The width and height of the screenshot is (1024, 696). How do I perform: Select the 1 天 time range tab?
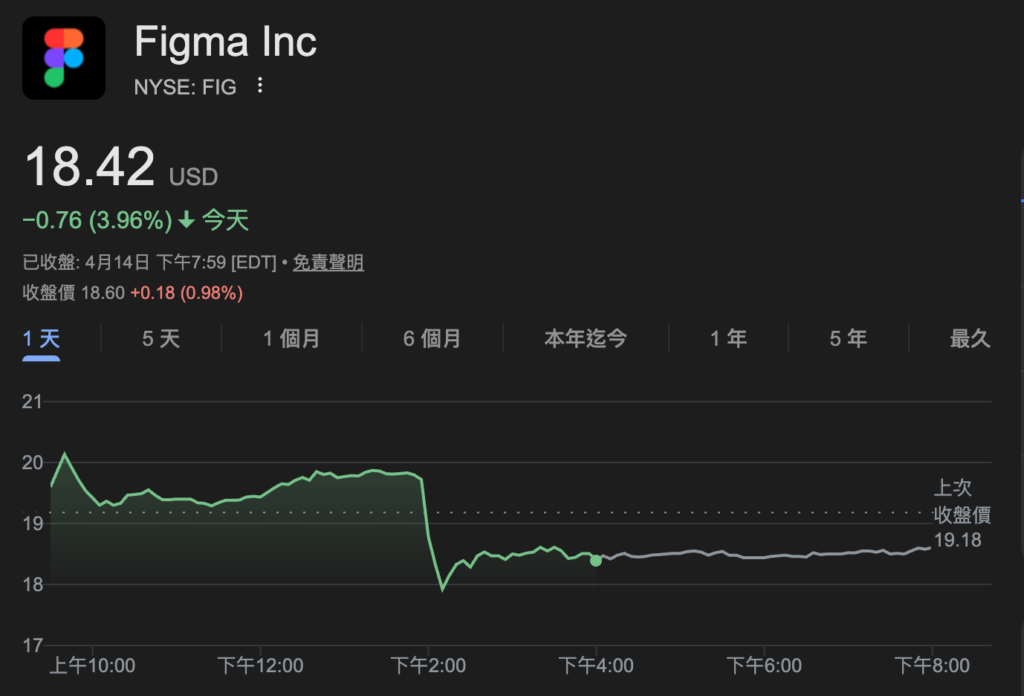(42, 339)
